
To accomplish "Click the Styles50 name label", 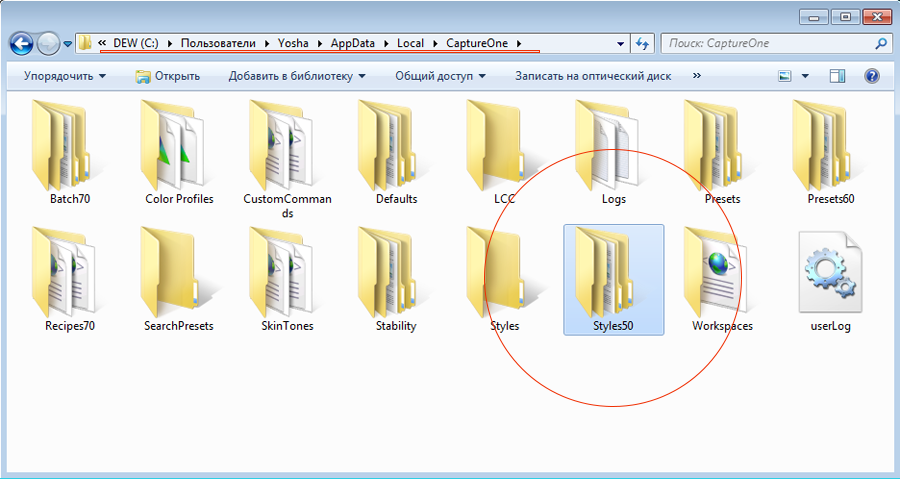I will click(613, 326).
